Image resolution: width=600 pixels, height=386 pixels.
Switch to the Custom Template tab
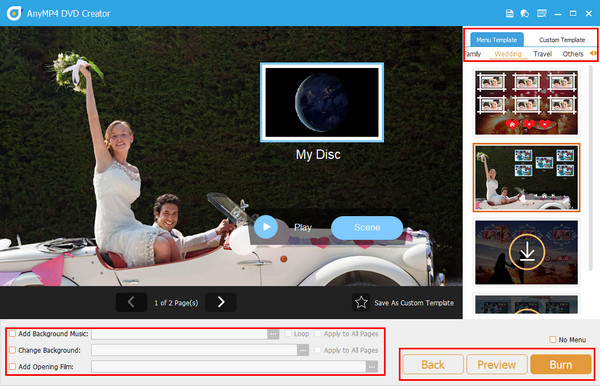(x=562, y=40)
